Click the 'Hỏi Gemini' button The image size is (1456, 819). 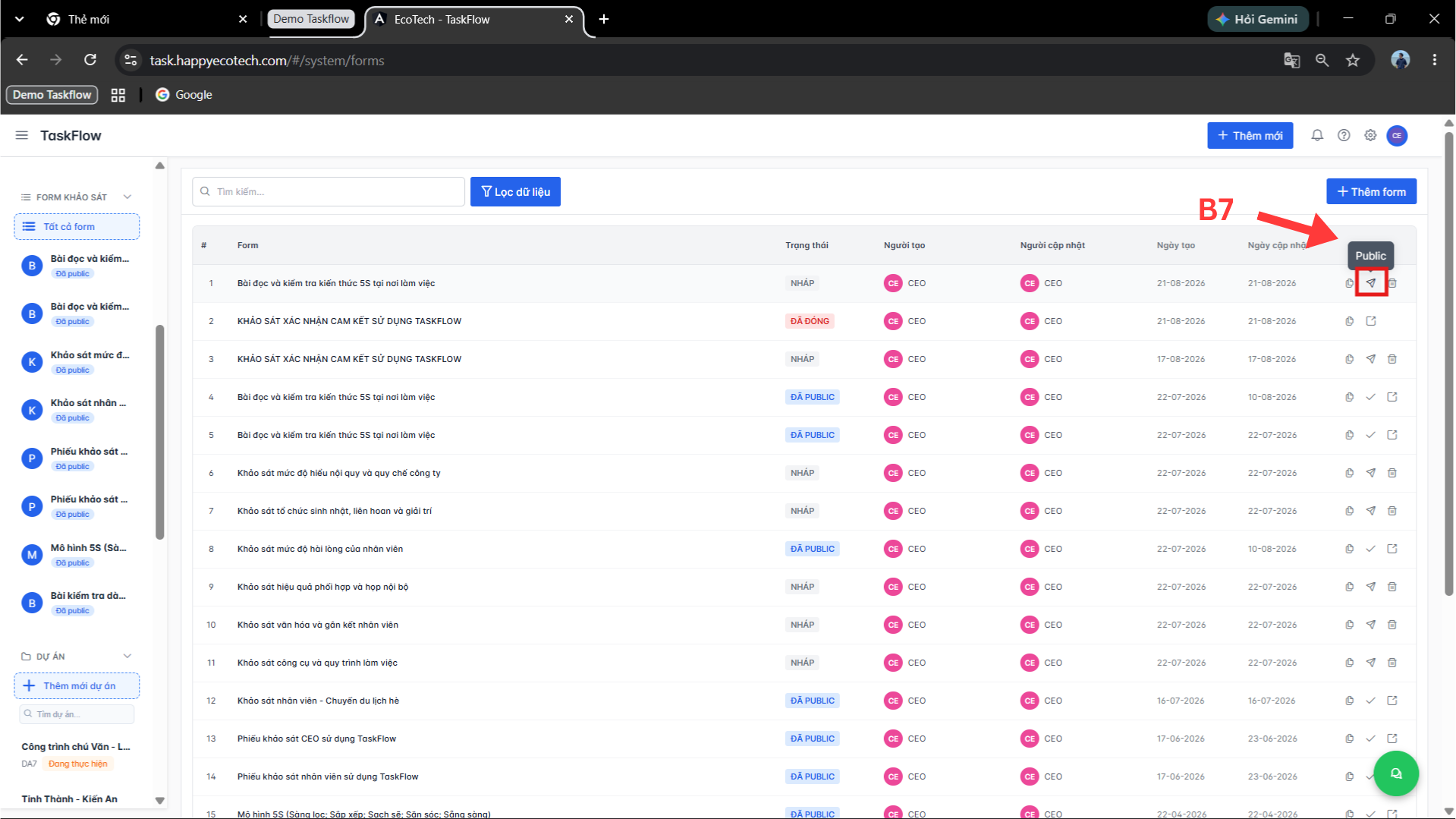tap(1257, 19)
